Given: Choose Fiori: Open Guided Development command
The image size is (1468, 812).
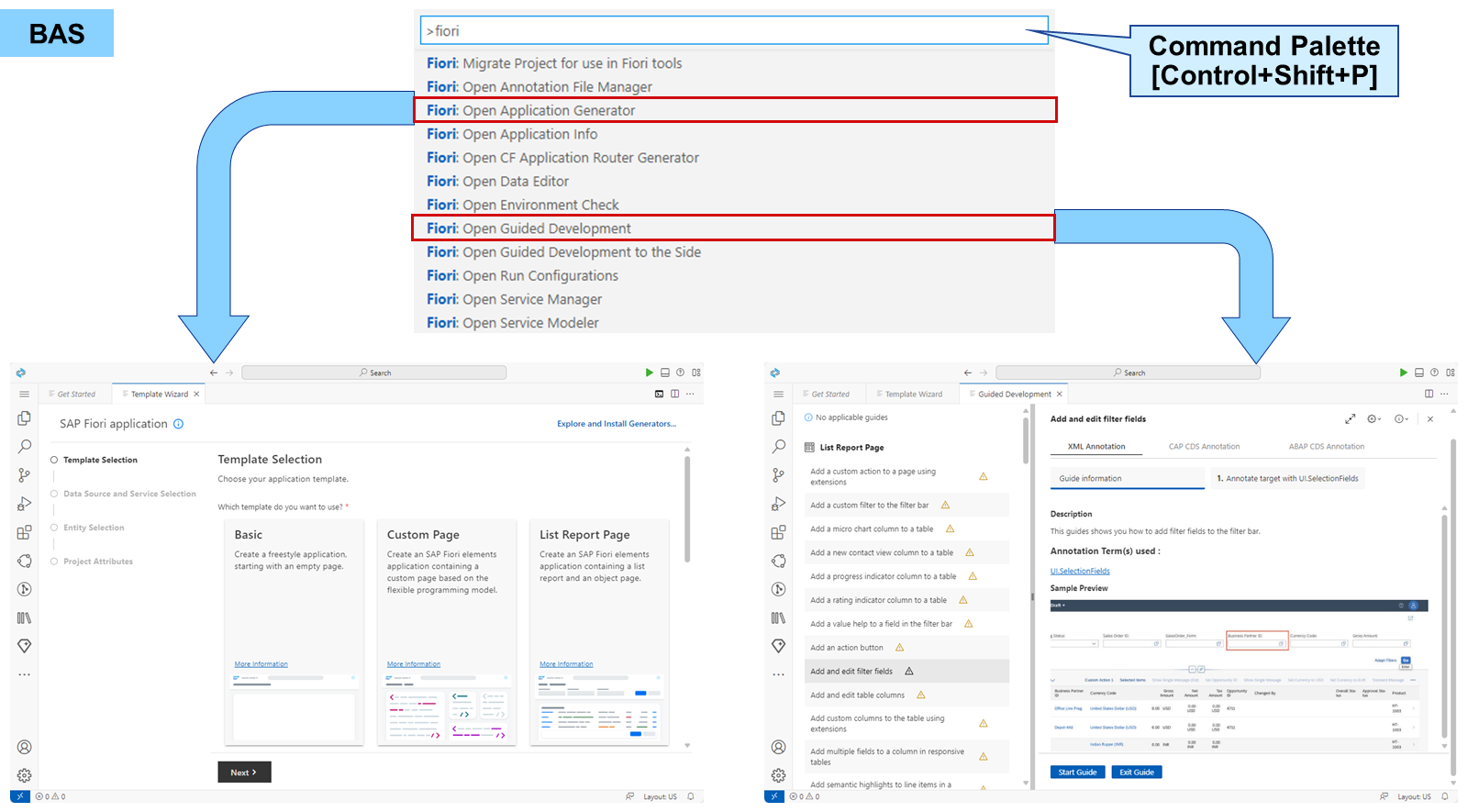Looking at the screenshot, I should [x=734, y=228].
